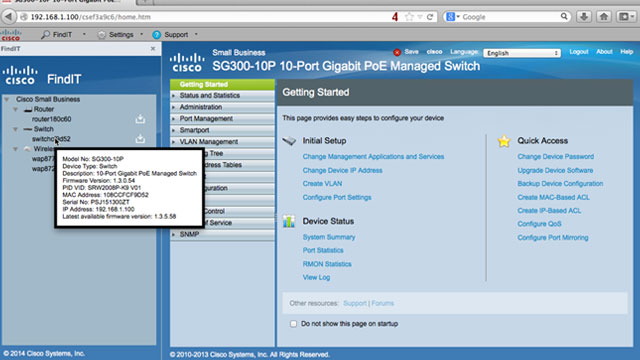
Task: Click the Cisco logo in the FindIT toolbar
Action: click(11, 35)
